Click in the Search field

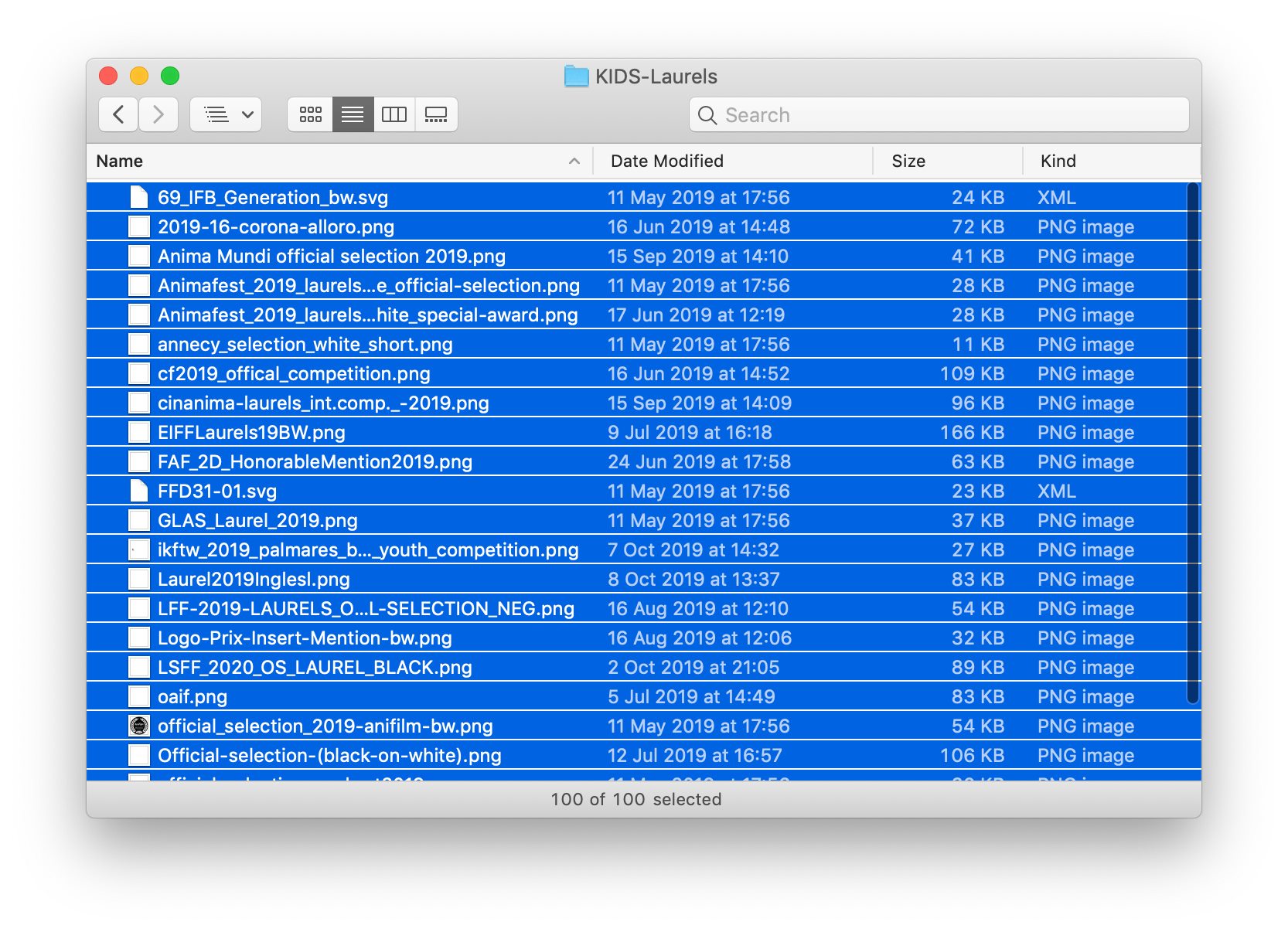pos(939,115)
